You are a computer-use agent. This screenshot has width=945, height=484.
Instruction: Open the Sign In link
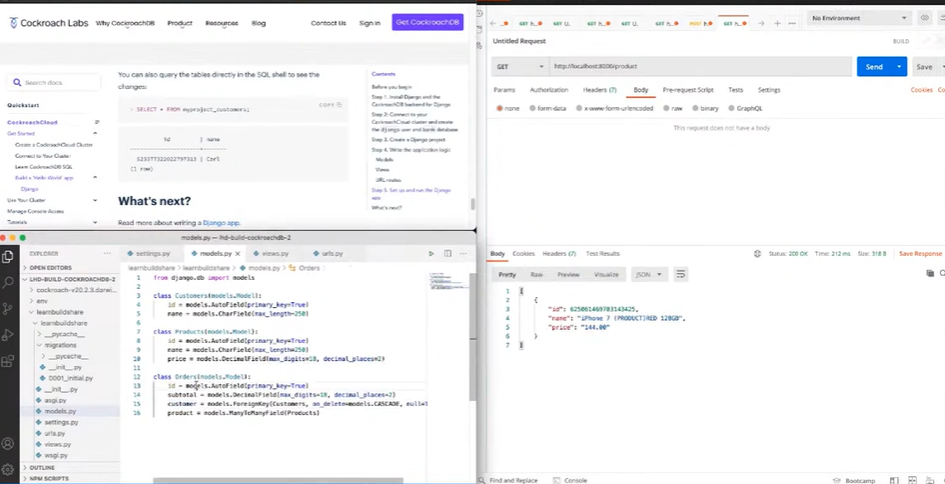click(x=369, y=23)
